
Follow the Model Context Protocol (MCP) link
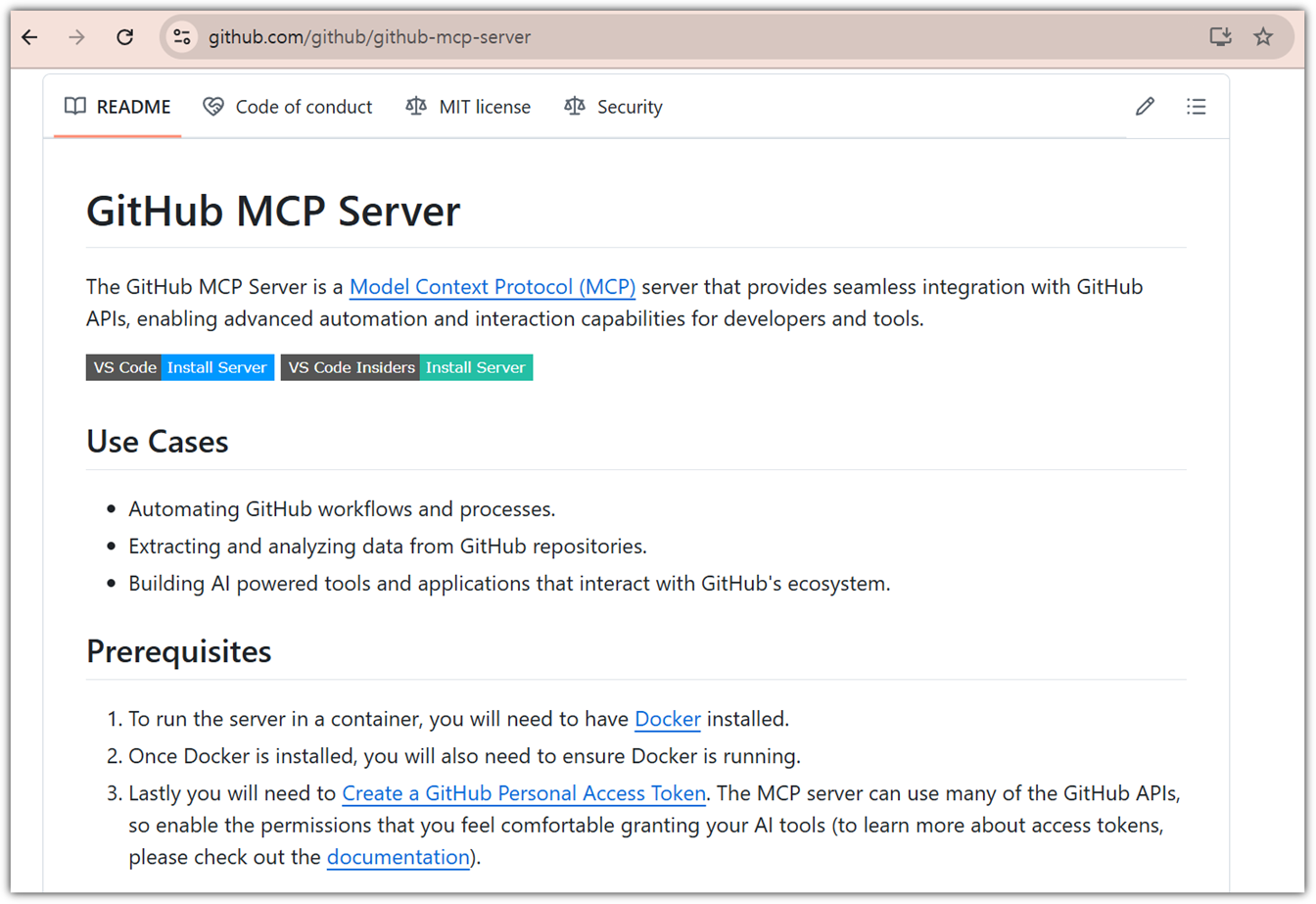tap(493, 287)
